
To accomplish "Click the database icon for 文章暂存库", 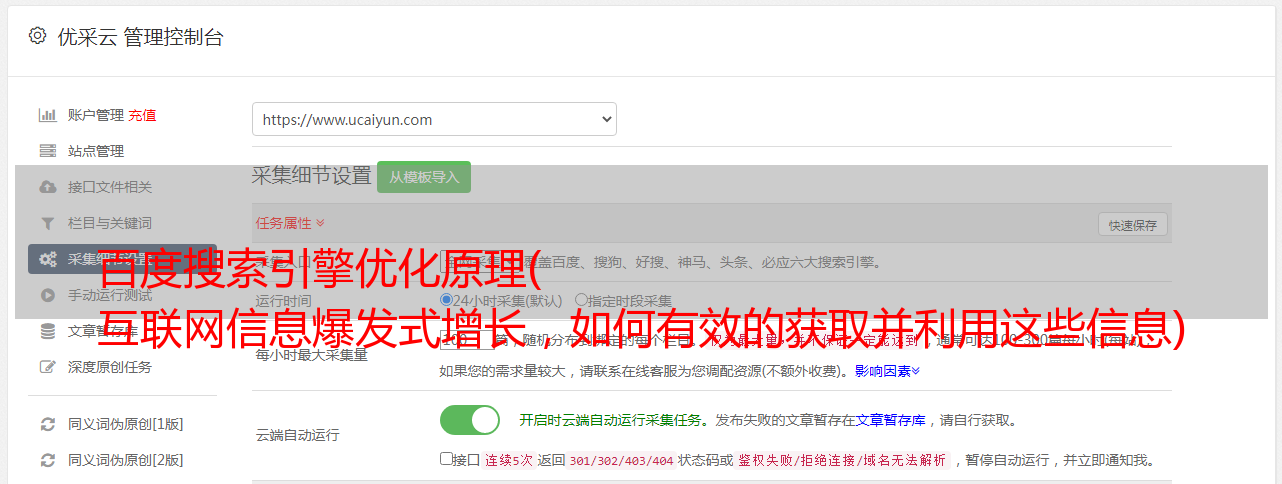I will coord(47,331).
